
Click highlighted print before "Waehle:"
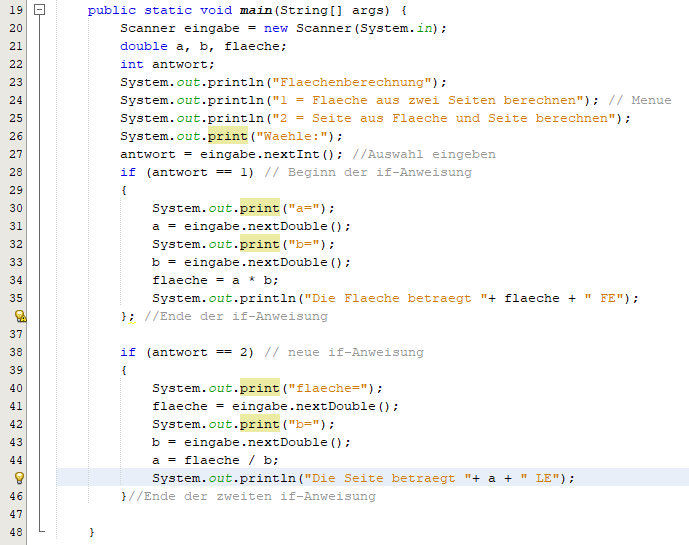228,136
